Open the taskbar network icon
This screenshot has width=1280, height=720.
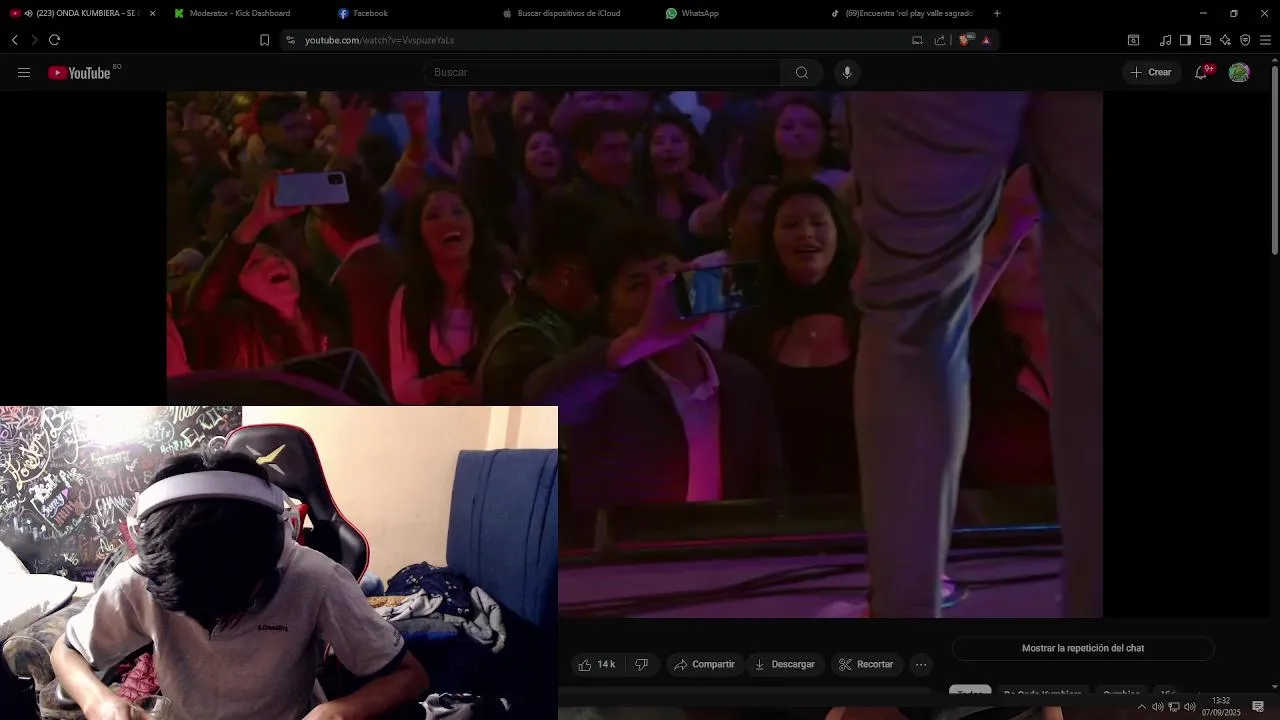click(x=1174, y=707)
